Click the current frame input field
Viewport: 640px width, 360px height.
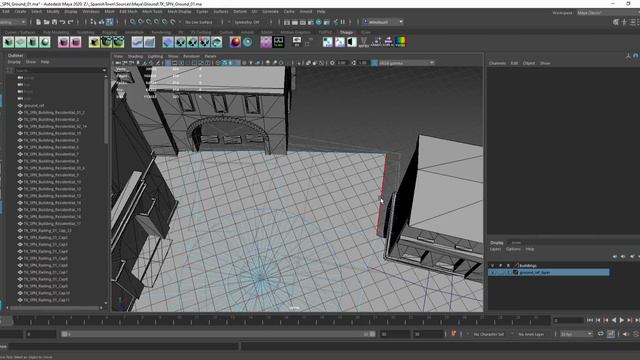tap(568, 320)
